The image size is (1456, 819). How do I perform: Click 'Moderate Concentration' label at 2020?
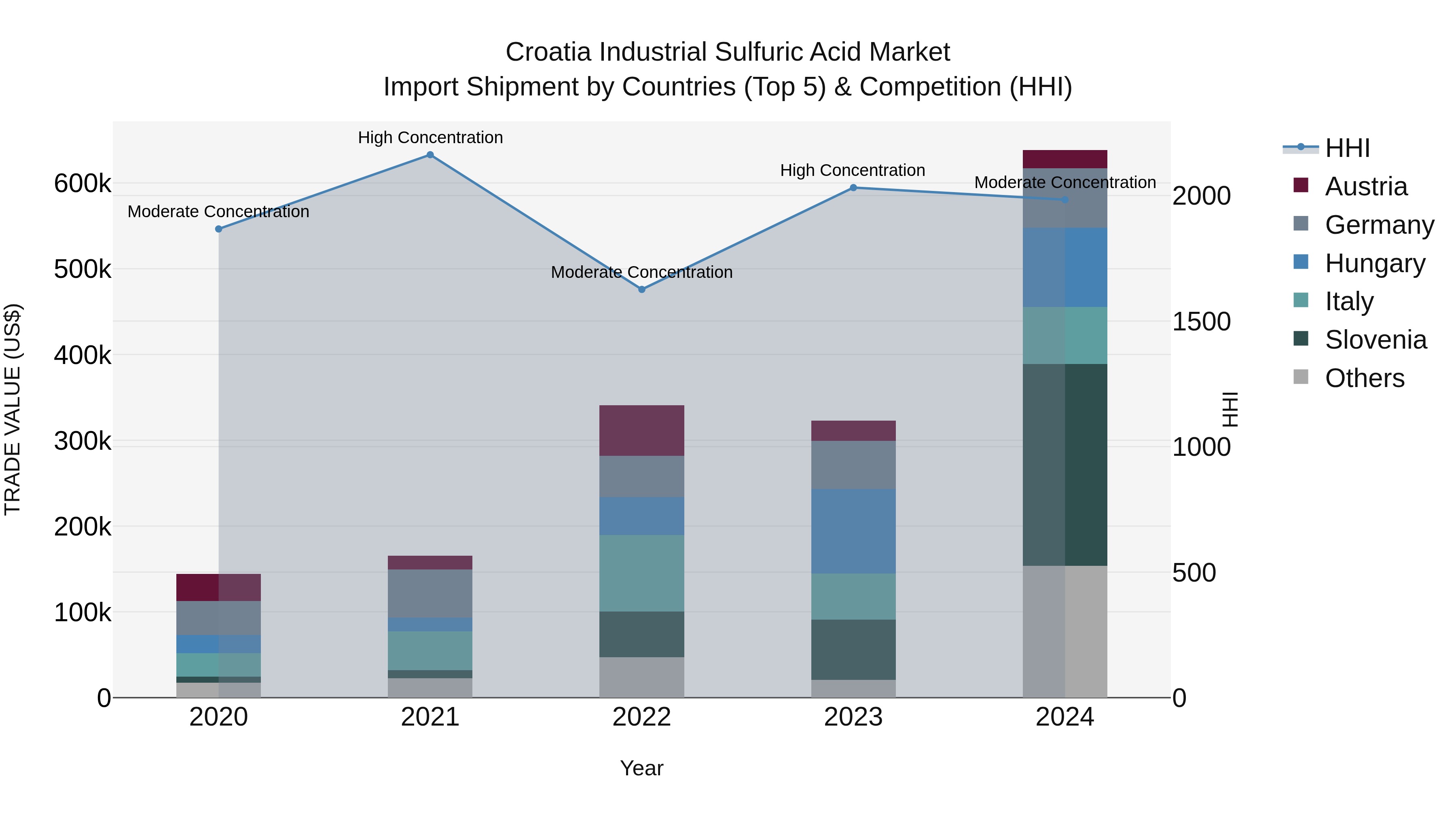point(218,212)
